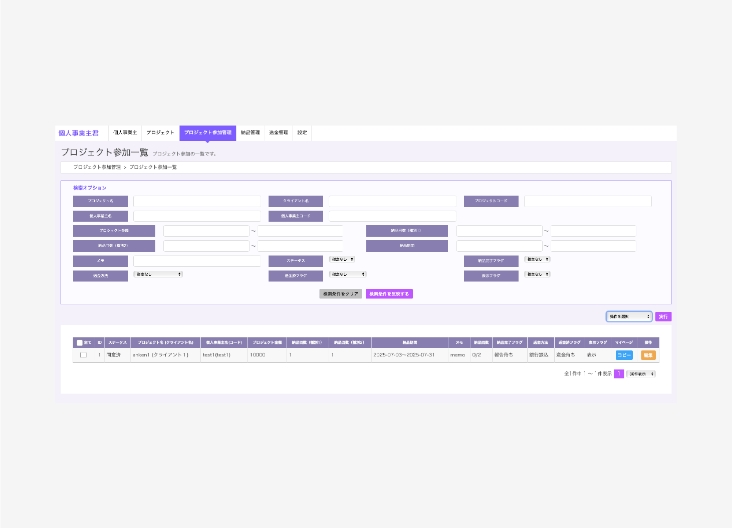732x528 pixels.
Task: Click the プロジェクト金額 range start field
Action: pyautogui.click(x=206, y=231)
